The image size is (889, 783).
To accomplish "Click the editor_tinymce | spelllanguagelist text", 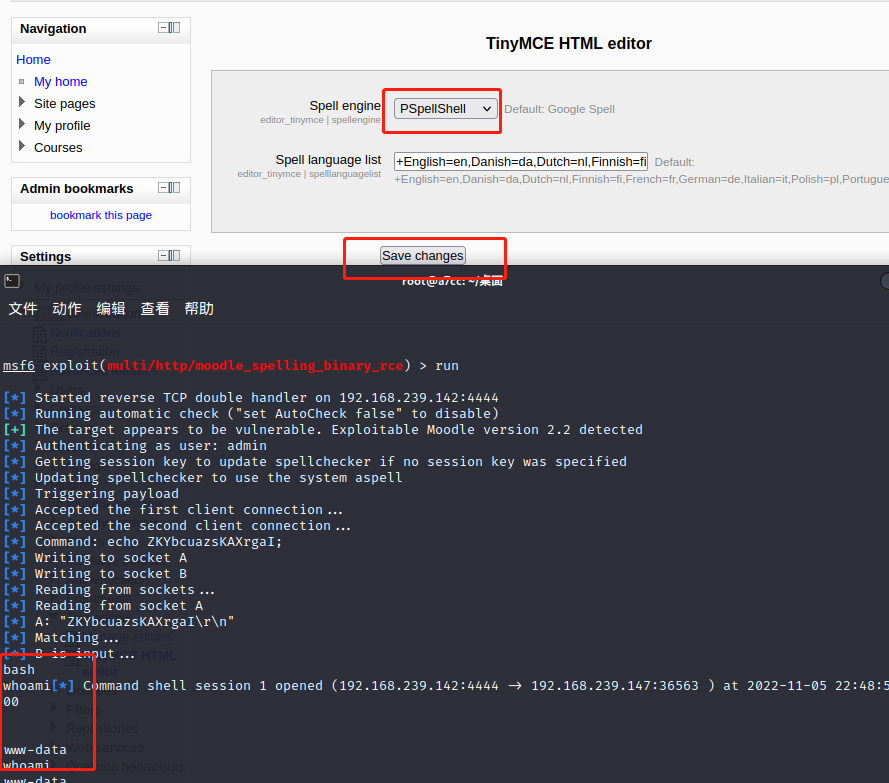I will coord(309,173).
